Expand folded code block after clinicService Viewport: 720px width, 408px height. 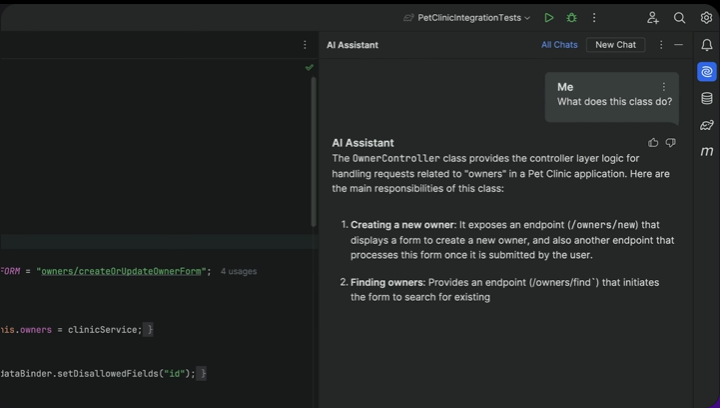tap(148, 330)
